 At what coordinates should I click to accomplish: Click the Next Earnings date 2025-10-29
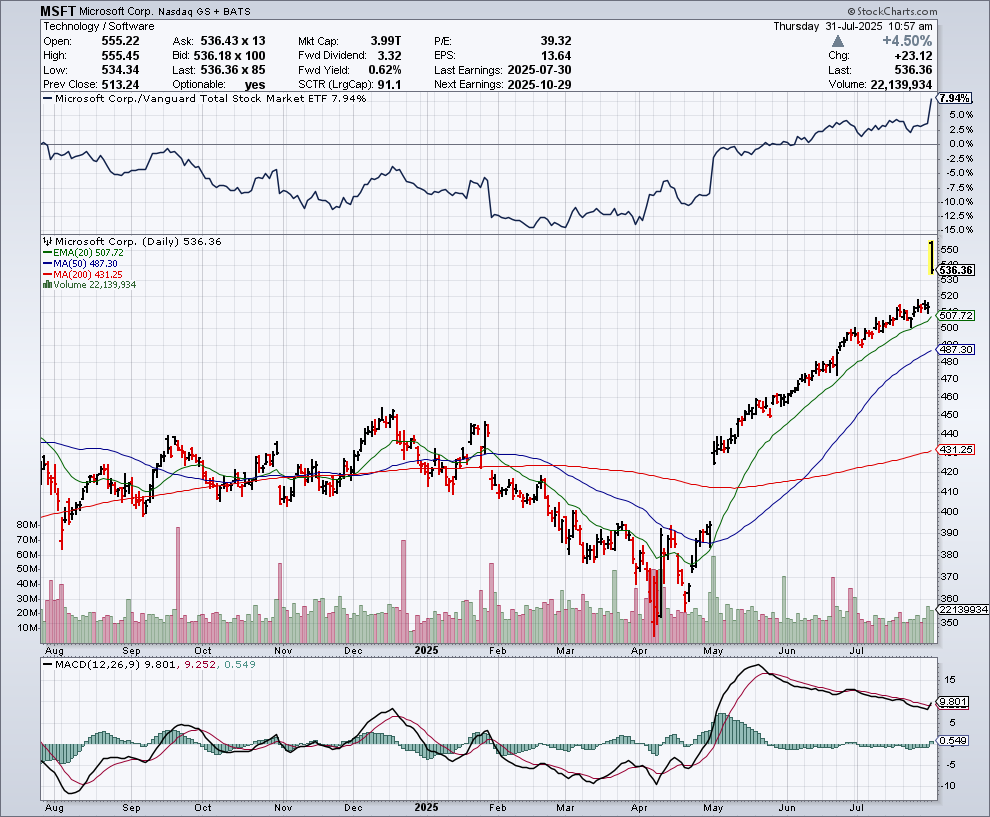pos(539,85)
